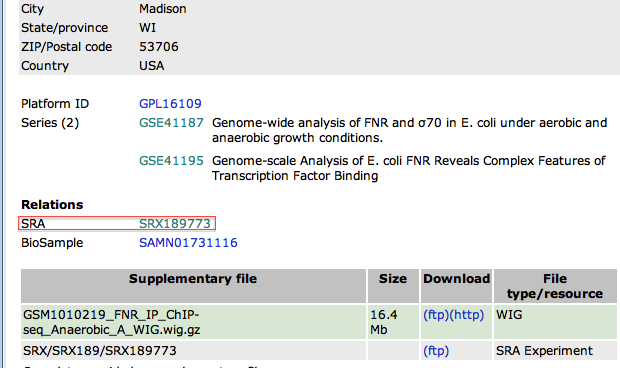Image resolution: width=620 pixels, height=368 pixels.
Task: Open BioSample SAMN01731116 link
Action: (x=188, y=243)
